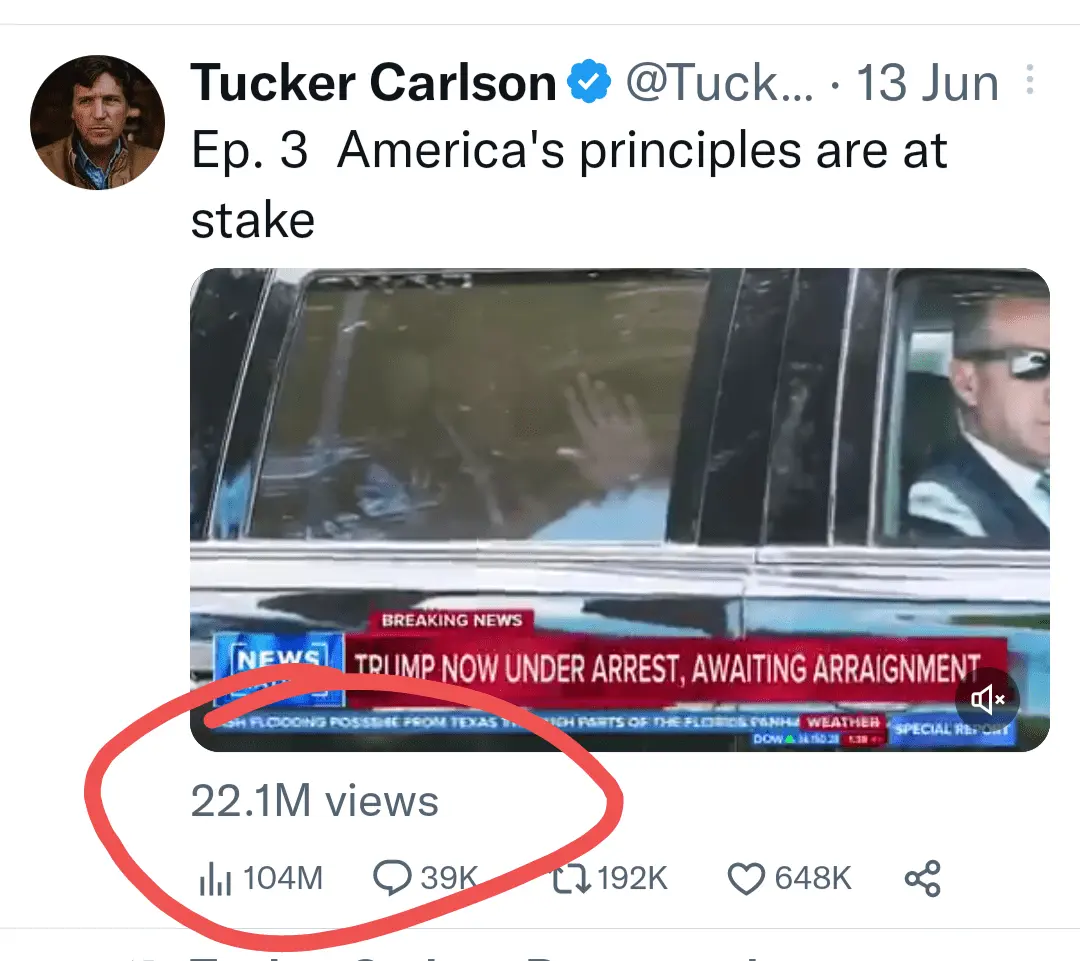Click the 22.1M views label
Screen dimensions: 1080x961
(314, 801)
